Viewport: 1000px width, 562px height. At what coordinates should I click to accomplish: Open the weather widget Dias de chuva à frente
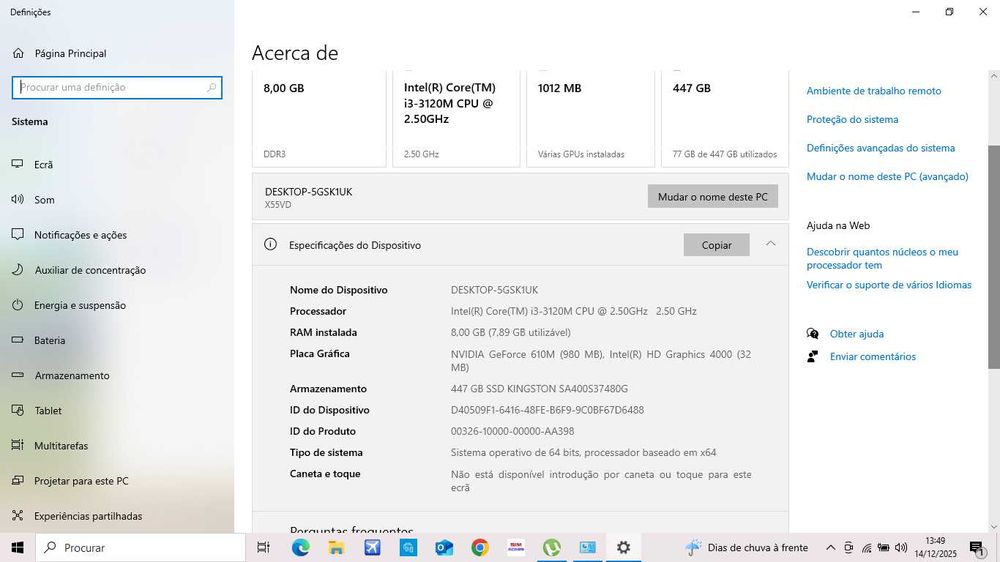click(746, 547)
